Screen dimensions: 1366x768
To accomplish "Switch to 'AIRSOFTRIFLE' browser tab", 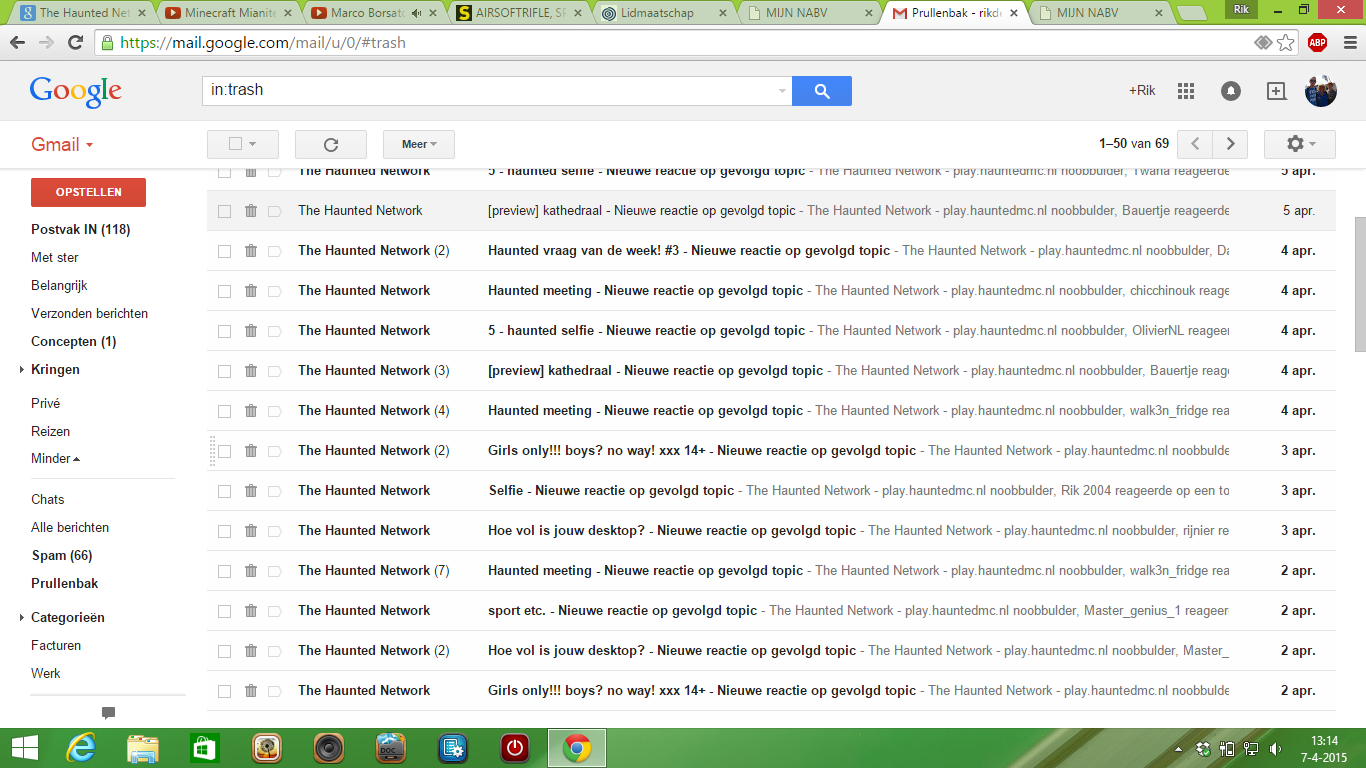I will pos(520,13).
